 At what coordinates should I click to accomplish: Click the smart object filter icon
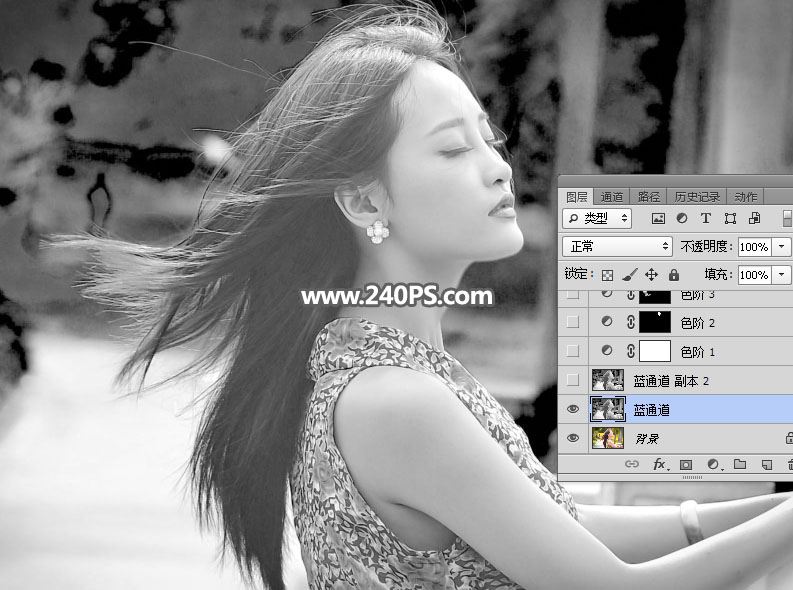[x=754, y=218]
